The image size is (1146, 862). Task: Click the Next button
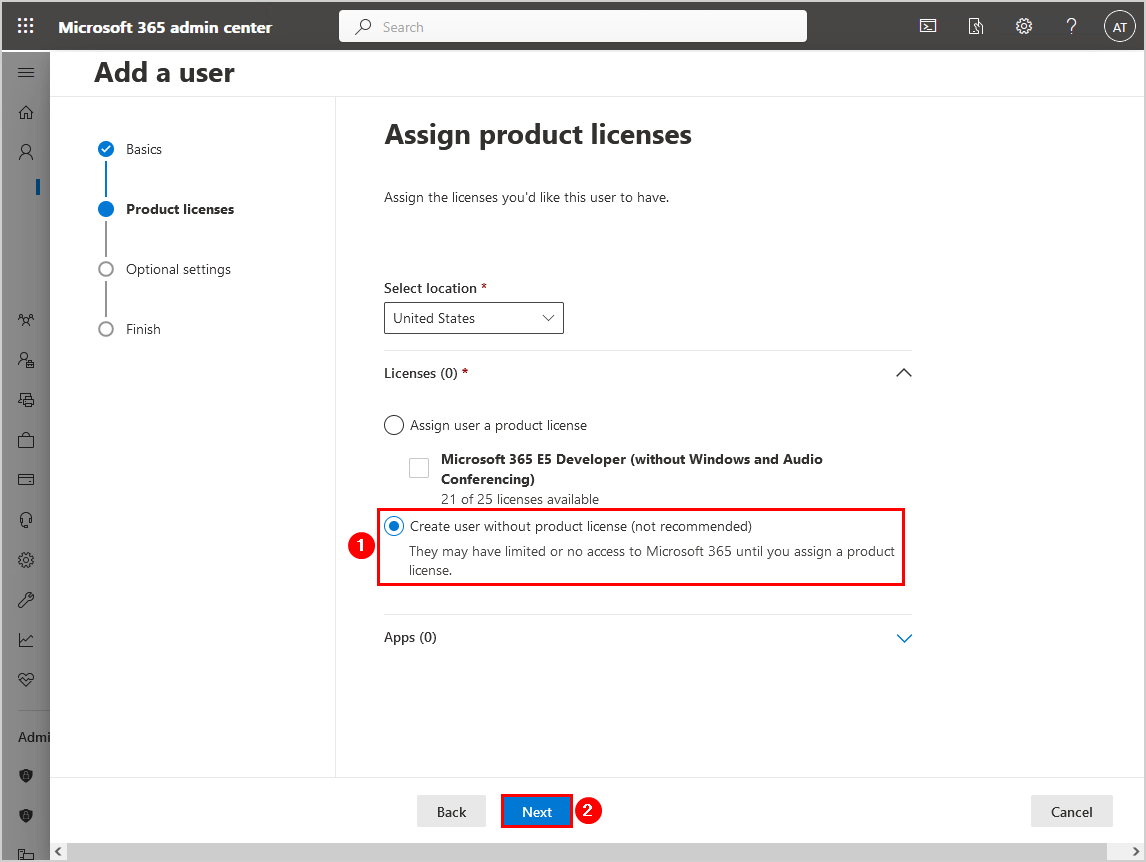pyautogui.click(x=537, y=812)
